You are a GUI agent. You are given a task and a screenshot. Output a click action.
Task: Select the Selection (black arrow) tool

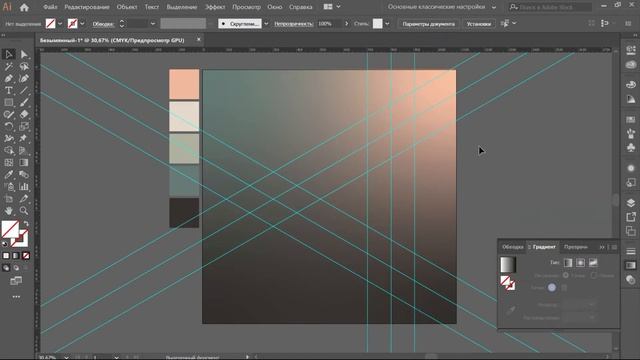[x=9, y=54]
